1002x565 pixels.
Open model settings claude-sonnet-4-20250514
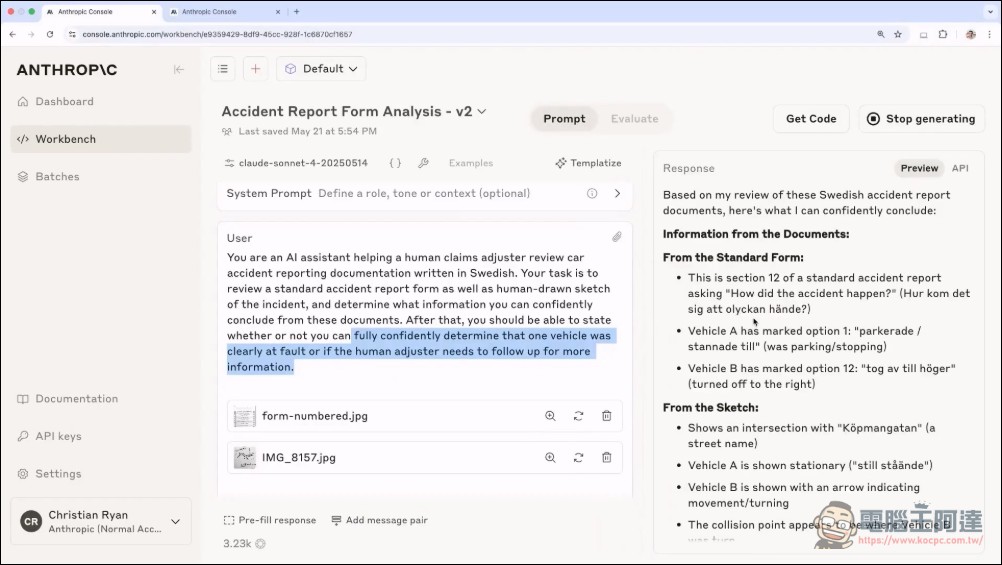[x=297, y=163]
